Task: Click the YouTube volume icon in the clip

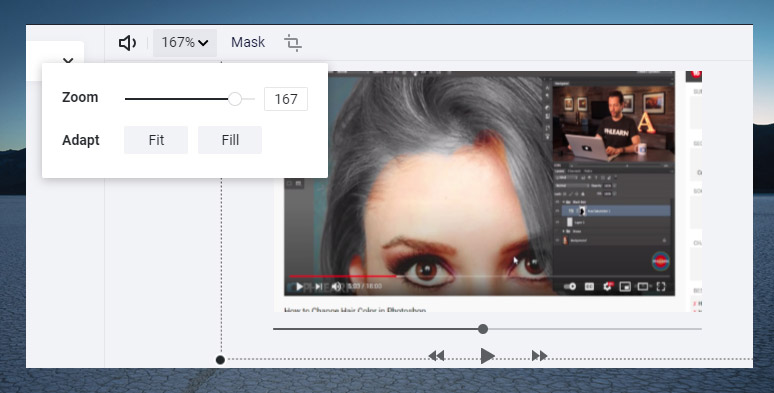Action: (x=337, y=287)
